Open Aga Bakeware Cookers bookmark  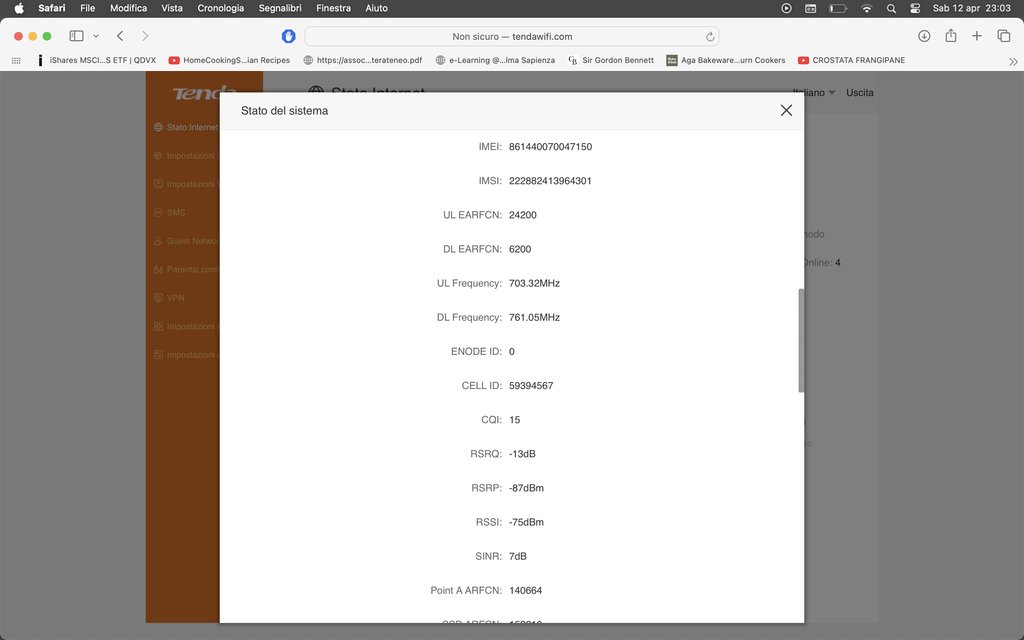[x=726, y=60]
